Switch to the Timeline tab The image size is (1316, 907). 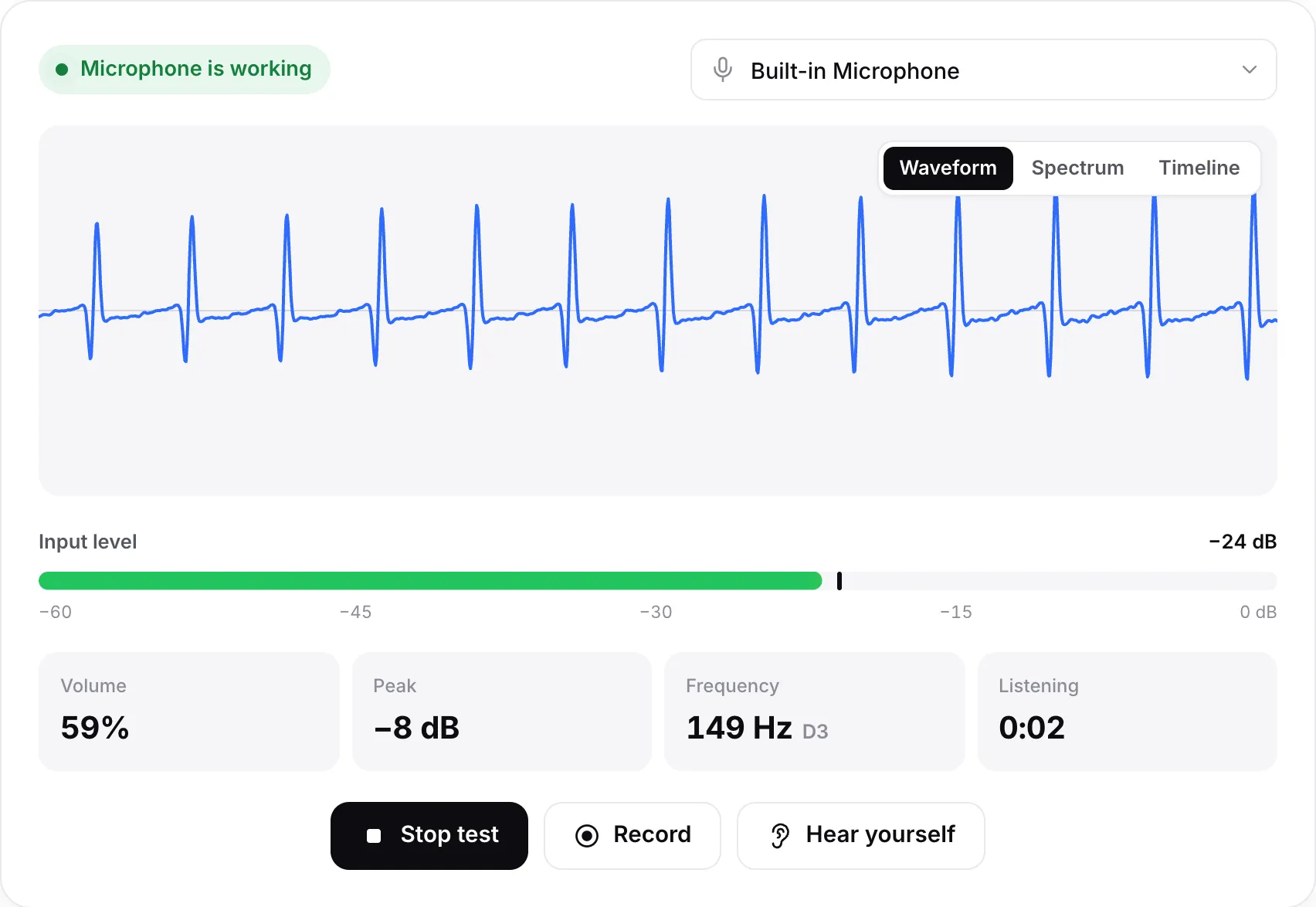(1199, 168)
